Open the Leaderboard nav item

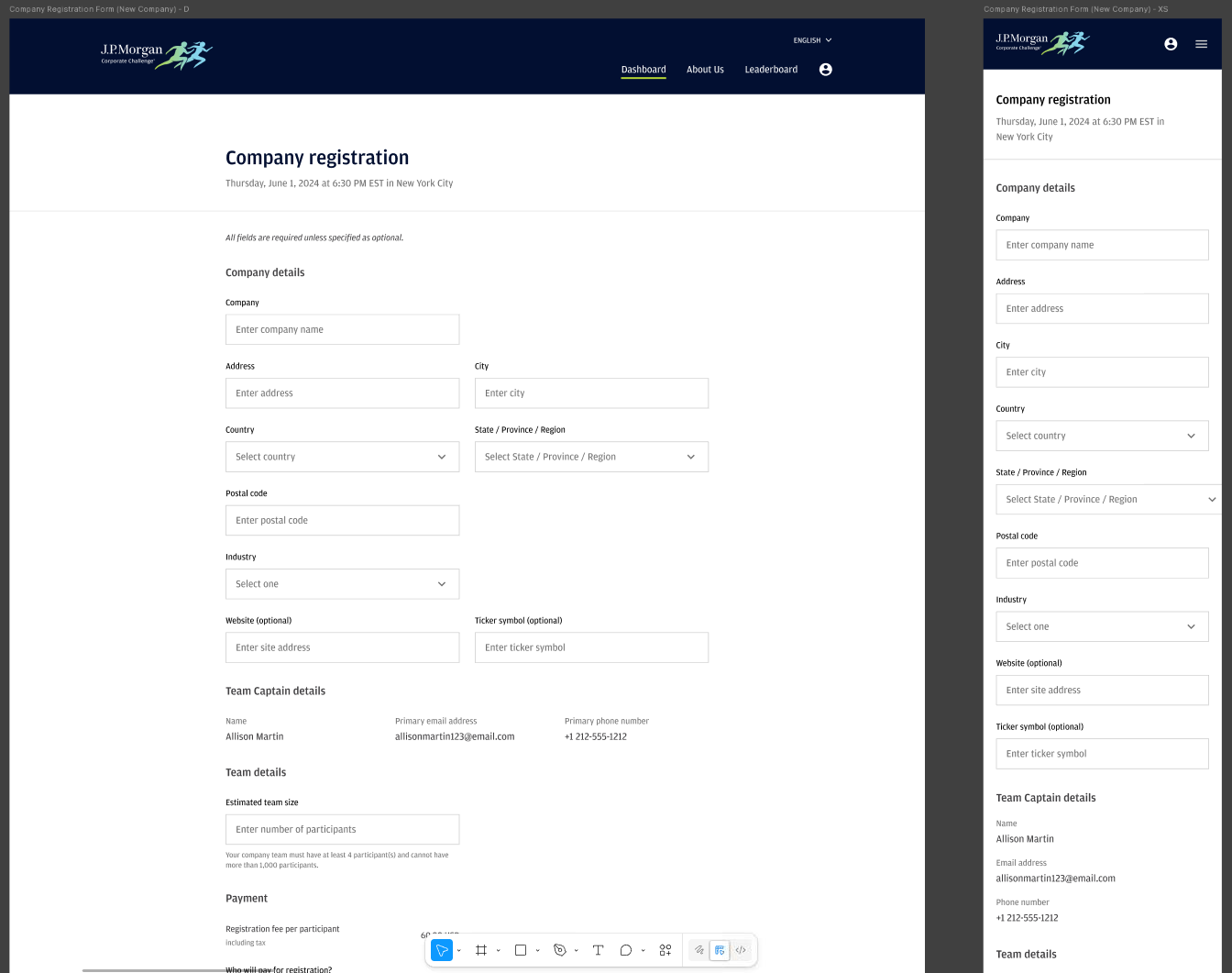[771, 70]
